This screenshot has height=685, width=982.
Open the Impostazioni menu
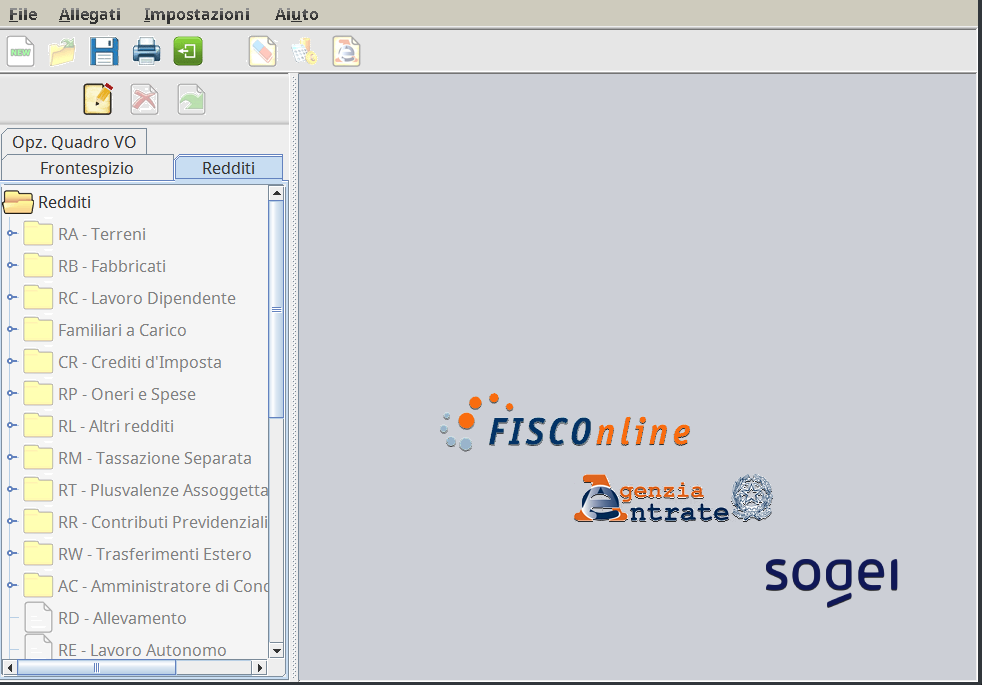[x=196, y=14]
